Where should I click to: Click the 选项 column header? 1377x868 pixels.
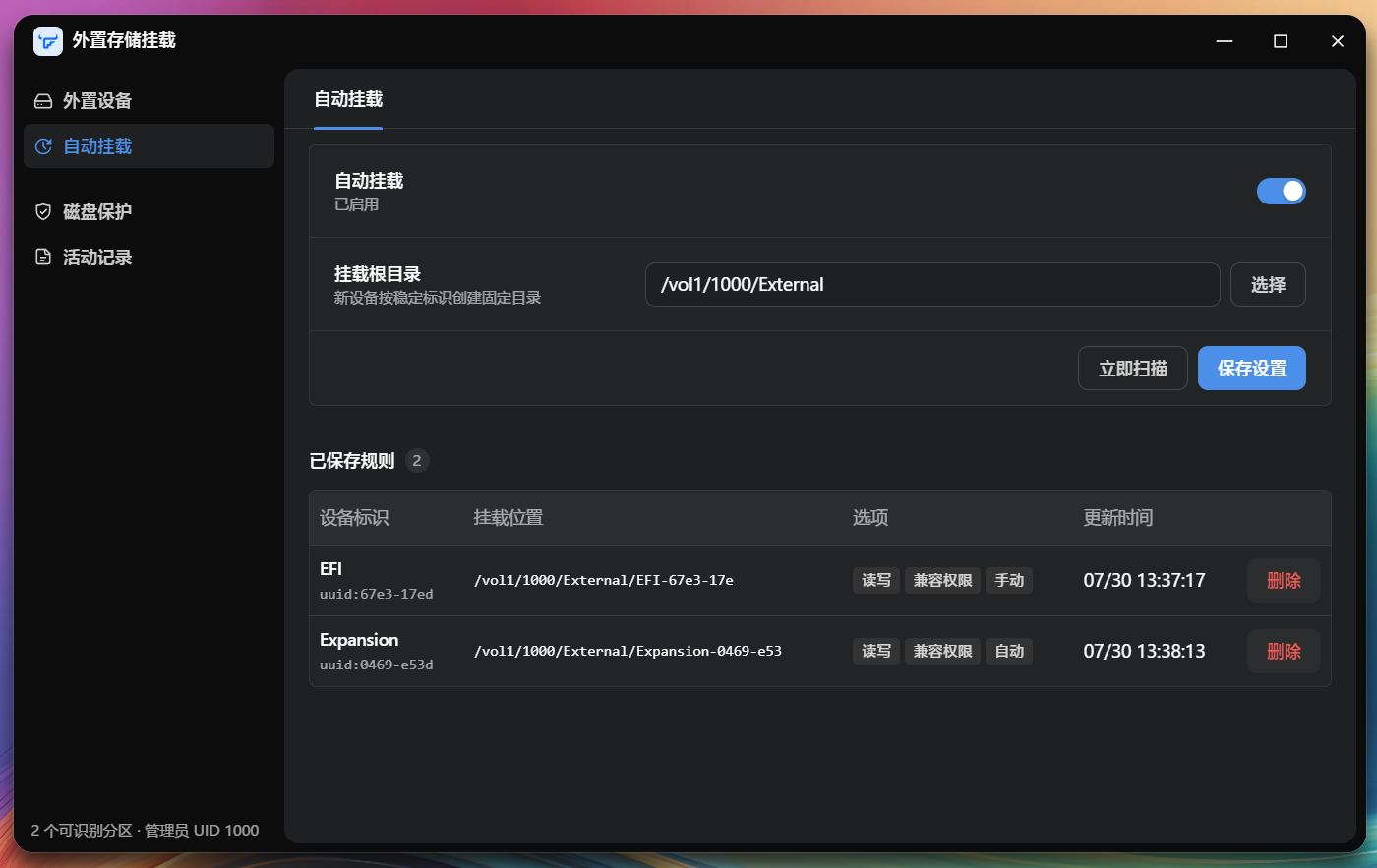[870, 518]
